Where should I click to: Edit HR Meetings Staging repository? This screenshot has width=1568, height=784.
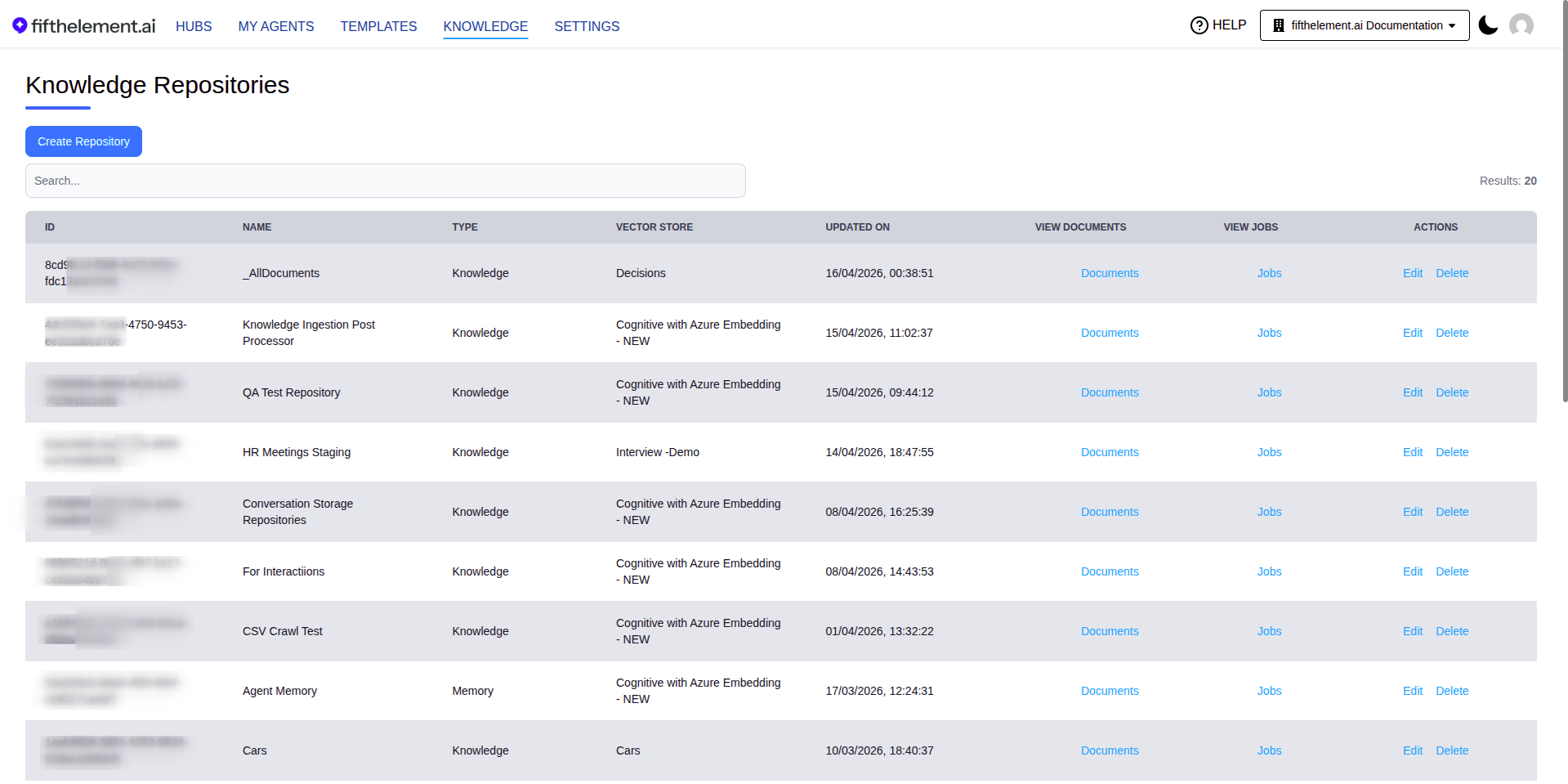click(1413, 452)
